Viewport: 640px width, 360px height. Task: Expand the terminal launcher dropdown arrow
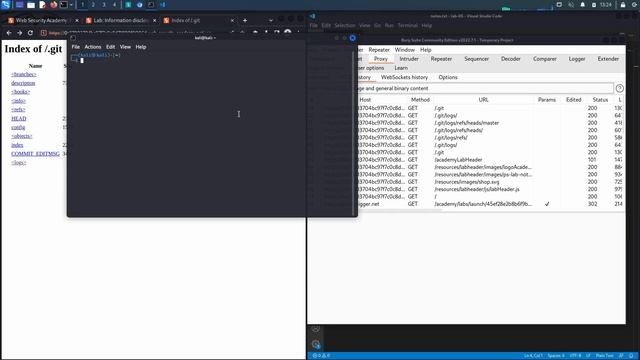(x=71, y=5)
